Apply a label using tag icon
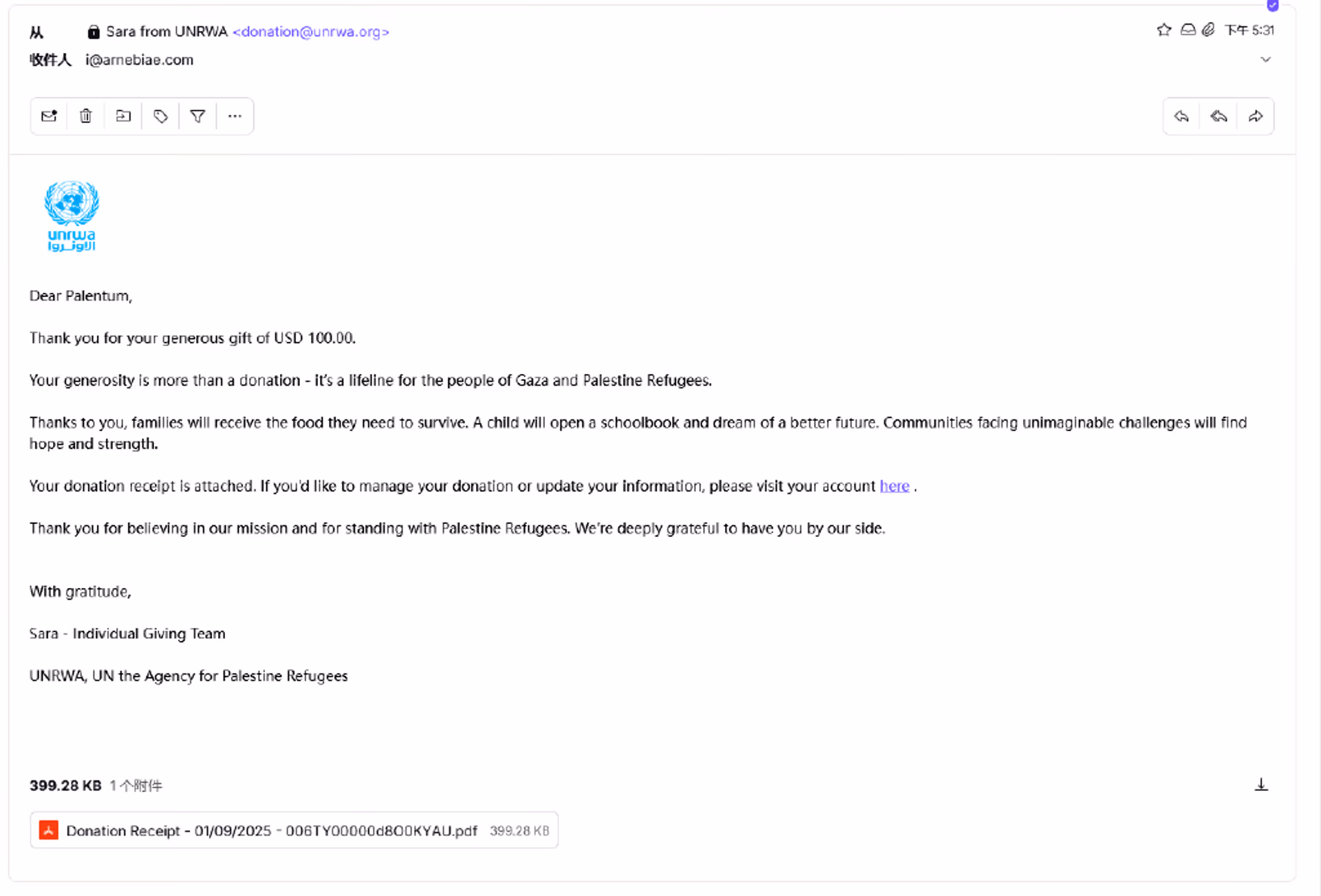This screenshot has width=1321, height=896. tap(160, 116)
